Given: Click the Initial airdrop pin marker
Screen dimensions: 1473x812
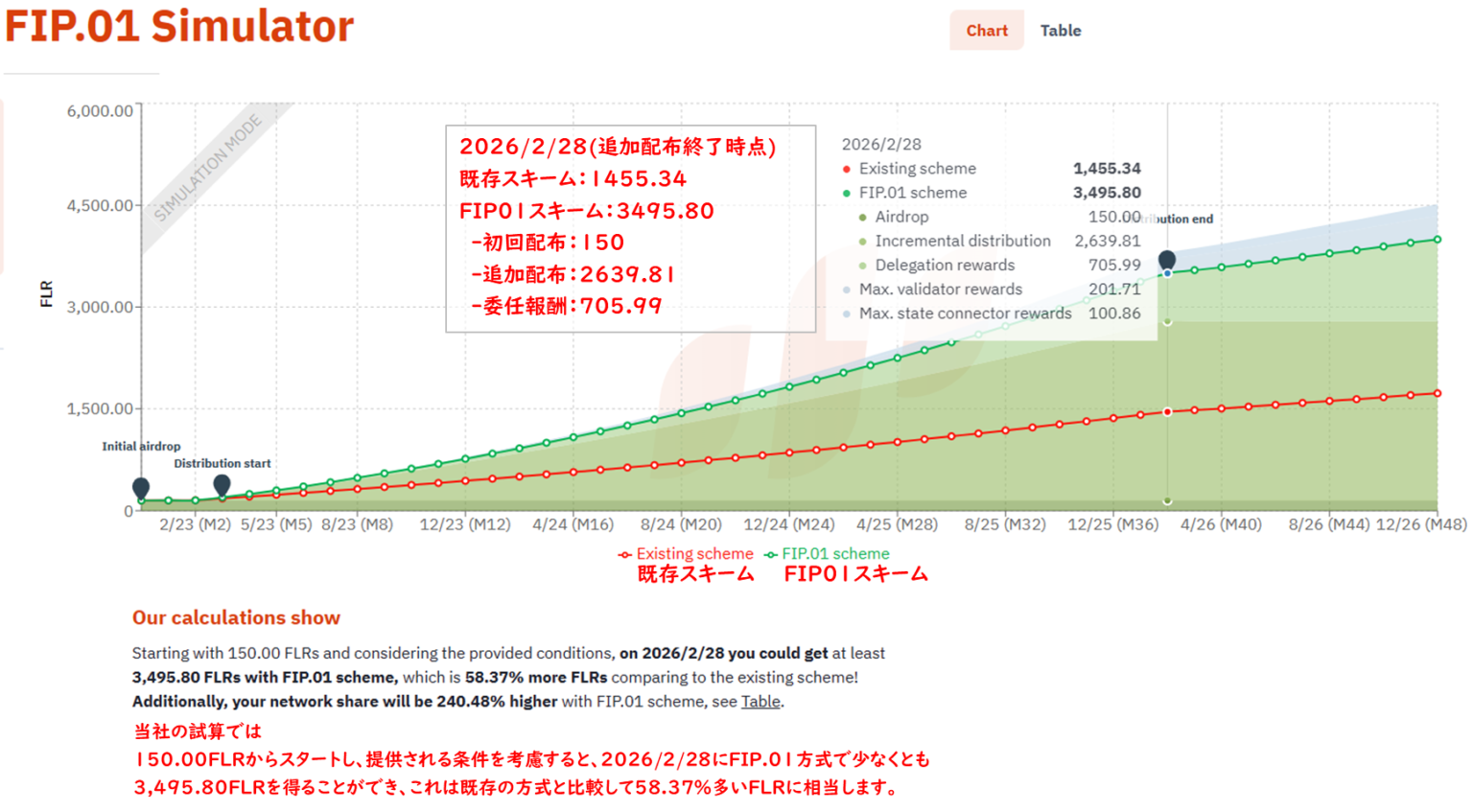Looking at the screenshot, I should point(141,488).
